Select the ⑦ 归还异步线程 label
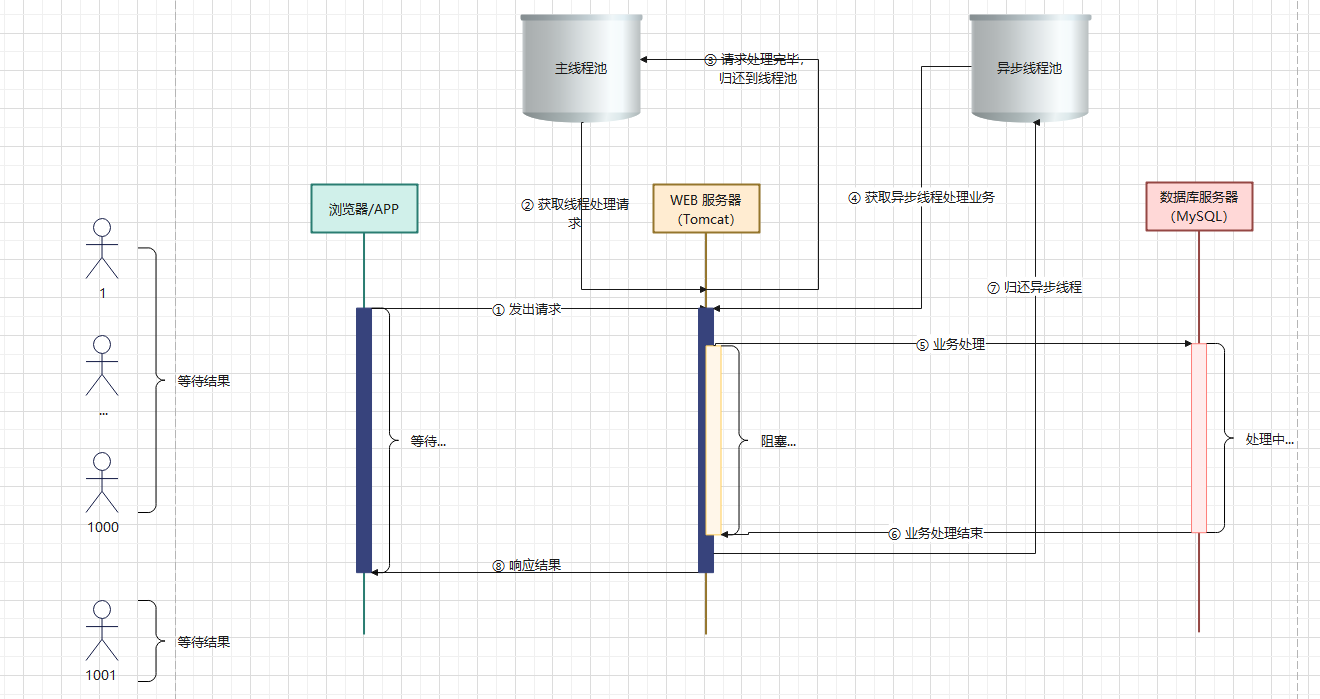 (x=1034, y=287)
